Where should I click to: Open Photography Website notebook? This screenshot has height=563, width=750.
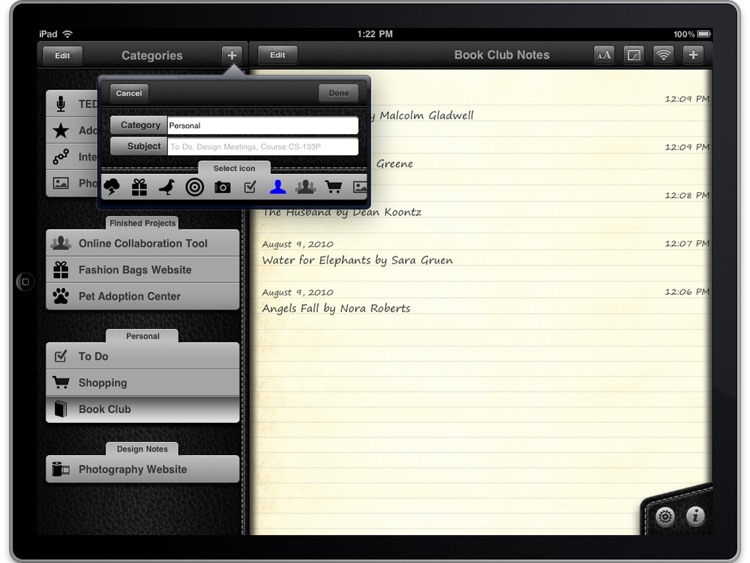[x=143, y=469]
